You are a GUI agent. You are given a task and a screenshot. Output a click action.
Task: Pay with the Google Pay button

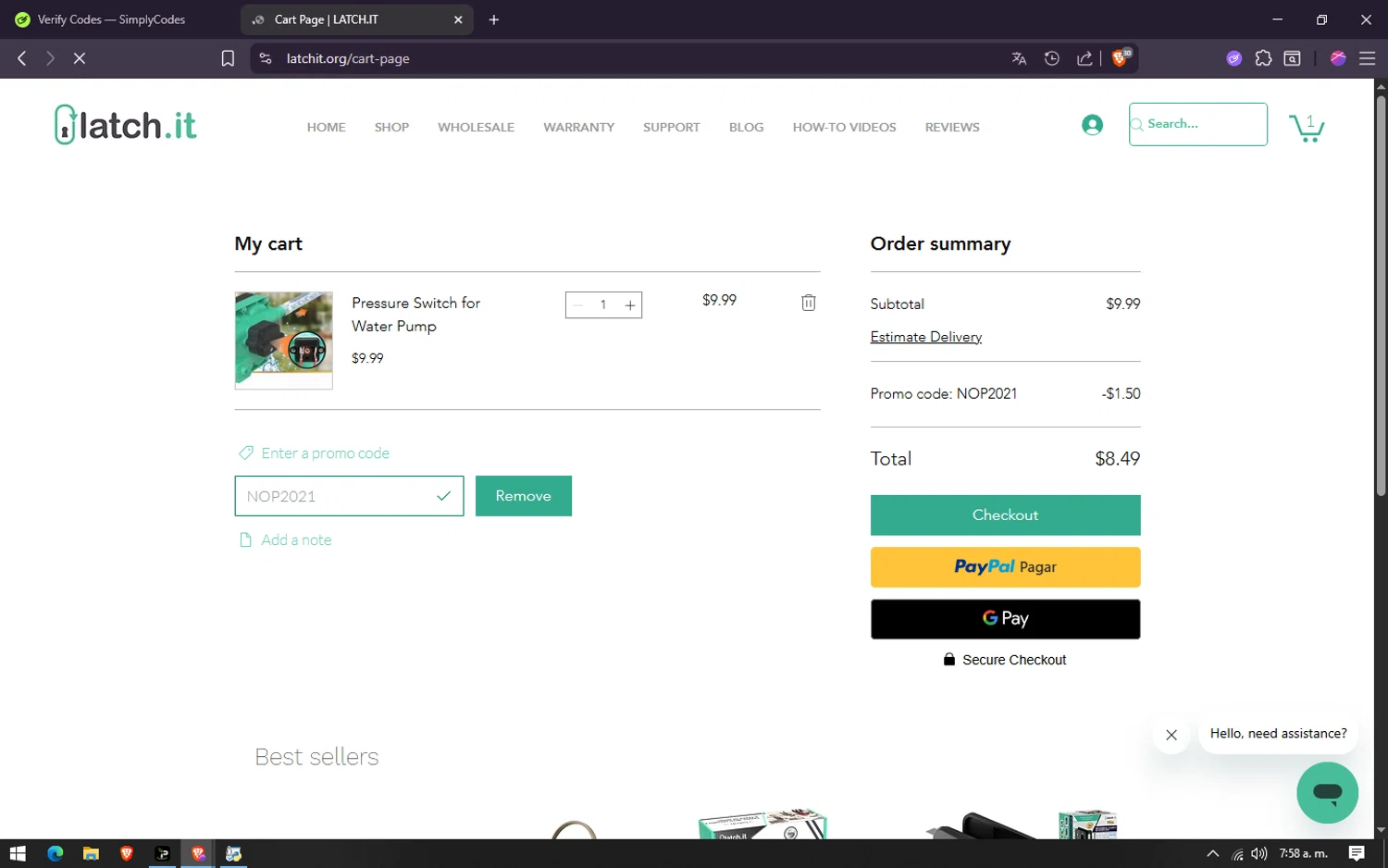[x=1005, y=619]
